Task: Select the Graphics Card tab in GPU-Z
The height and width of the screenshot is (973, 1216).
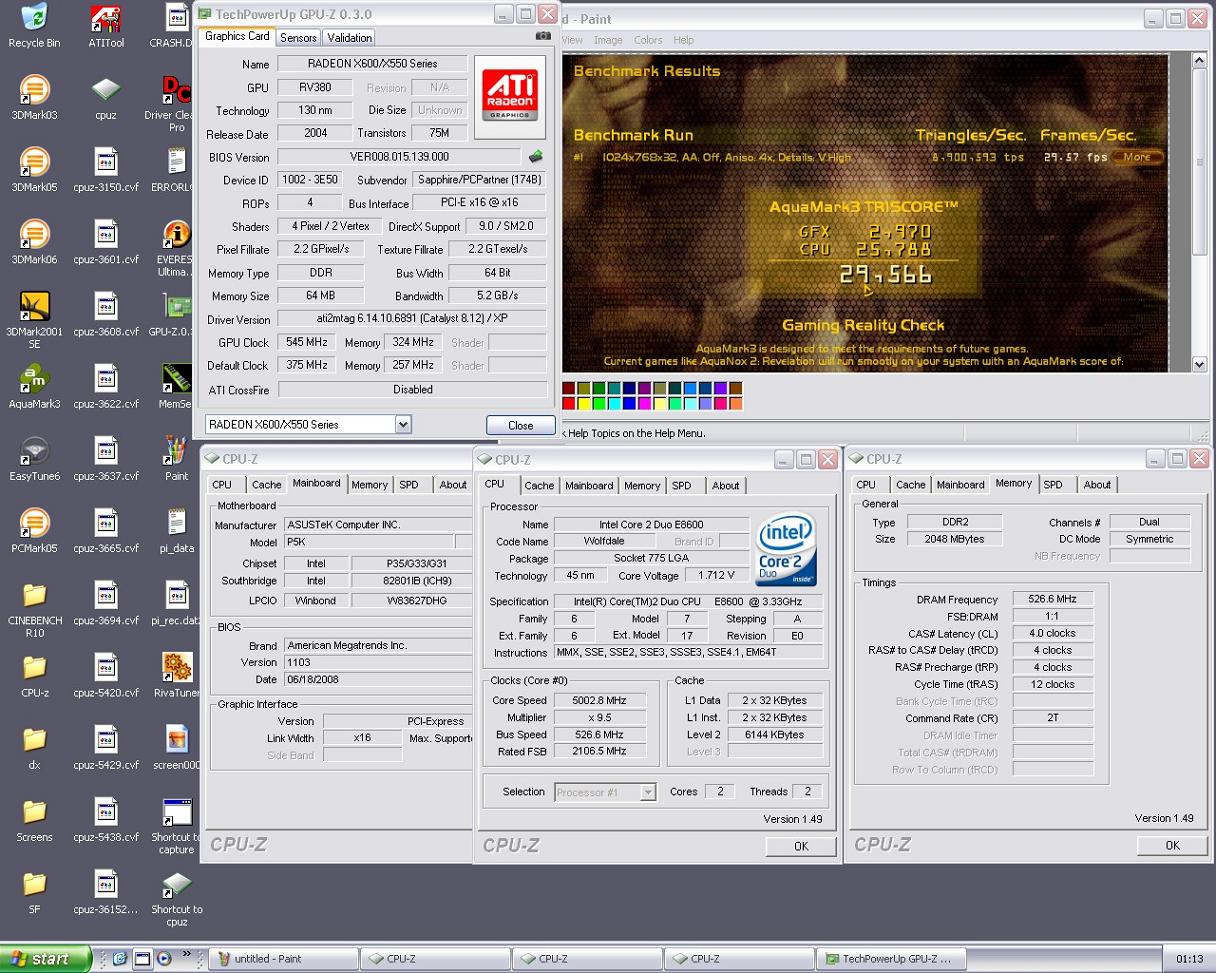Action: pyautogui.click(x=237, y=36)
